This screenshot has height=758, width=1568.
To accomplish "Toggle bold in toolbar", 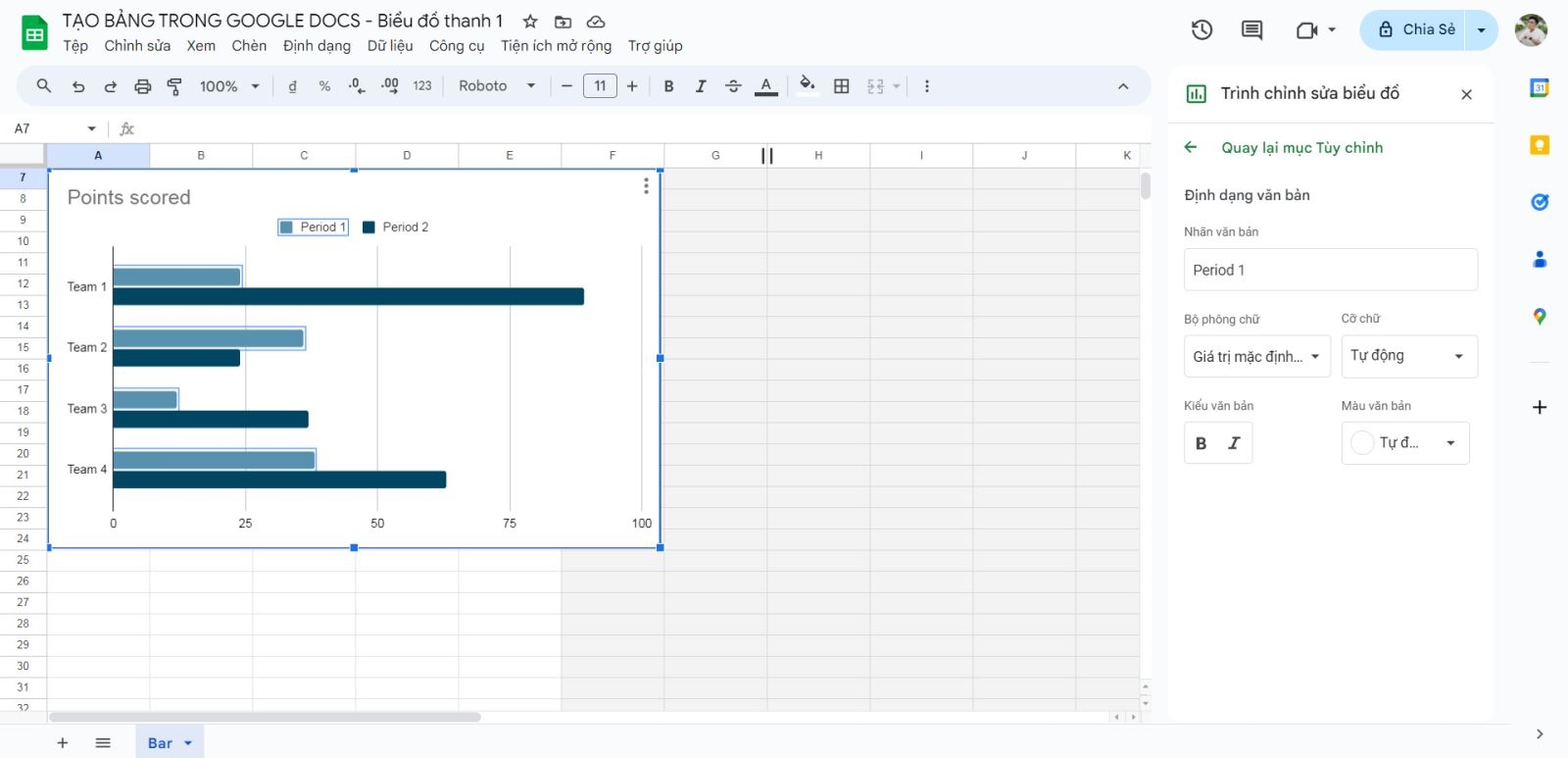I will pyautogui.click(x=668, y=86).
